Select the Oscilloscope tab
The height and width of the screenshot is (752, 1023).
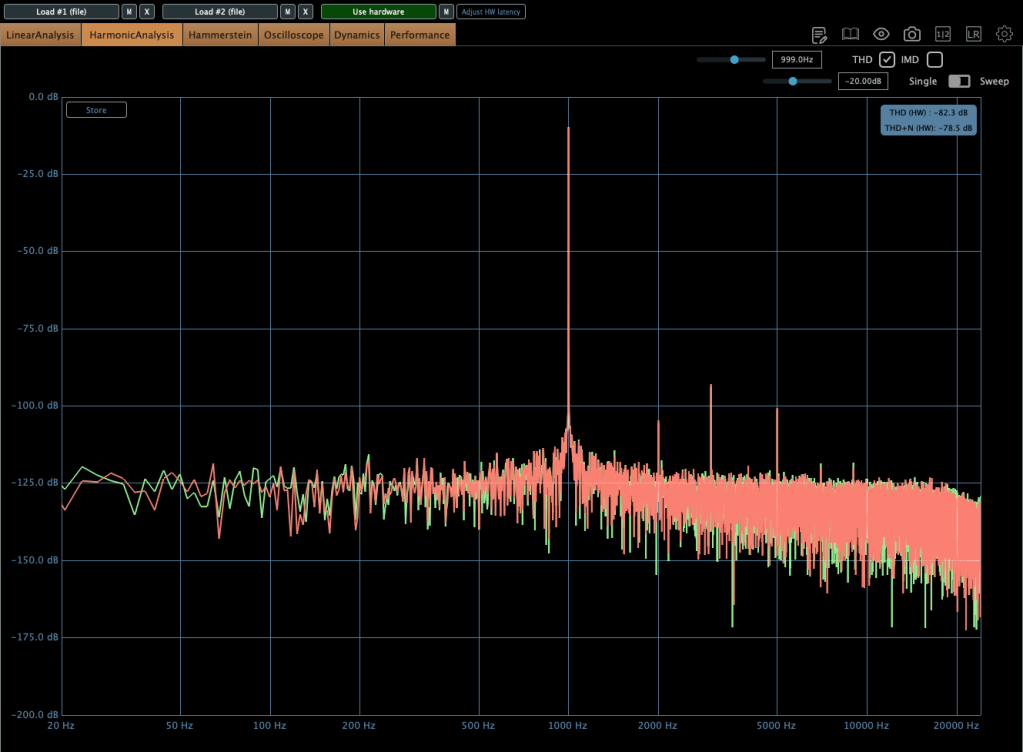(x=294, y=35)
